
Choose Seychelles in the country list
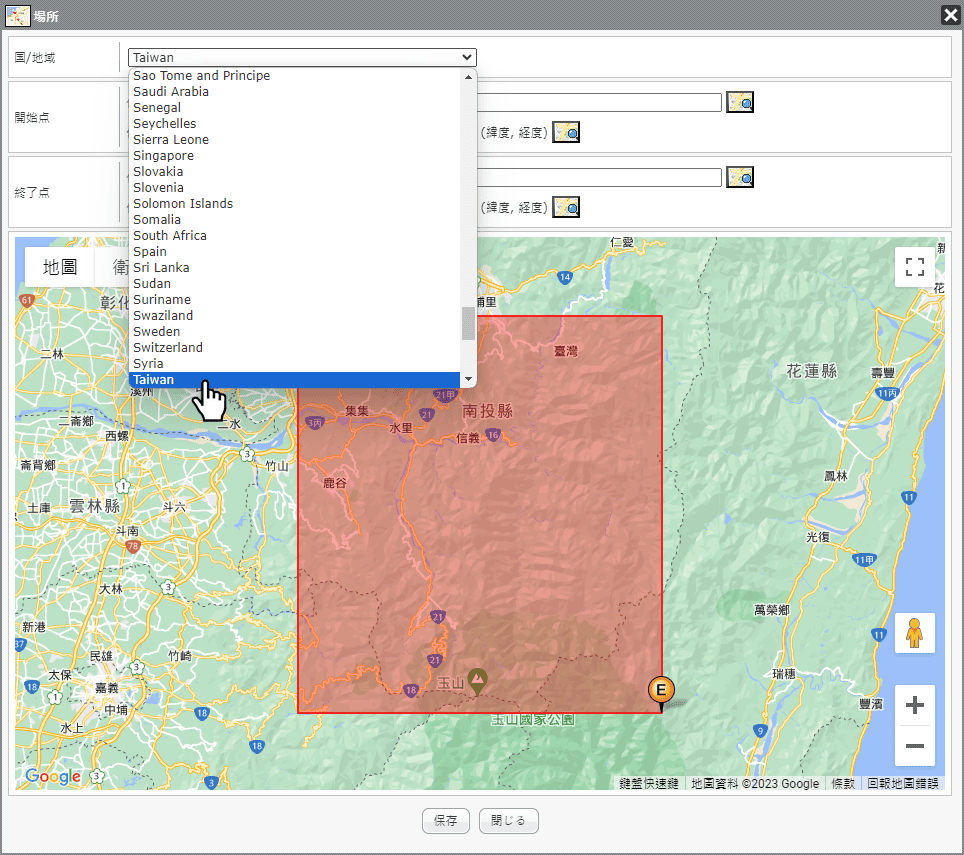(x=294, y=124)
